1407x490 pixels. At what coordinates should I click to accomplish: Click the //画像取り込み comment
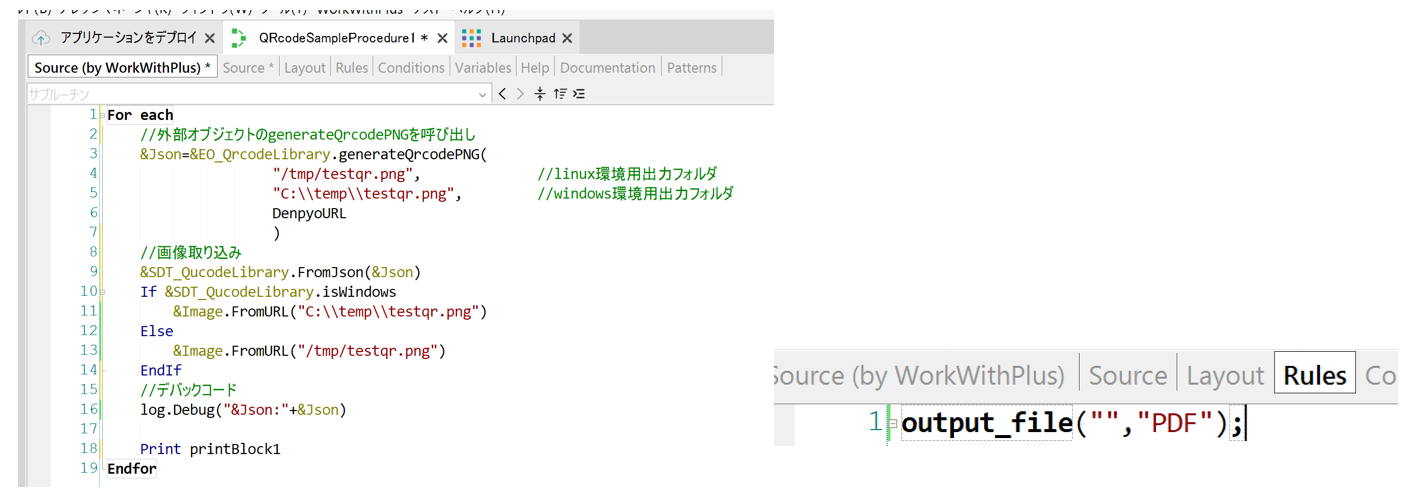(191, 252)
